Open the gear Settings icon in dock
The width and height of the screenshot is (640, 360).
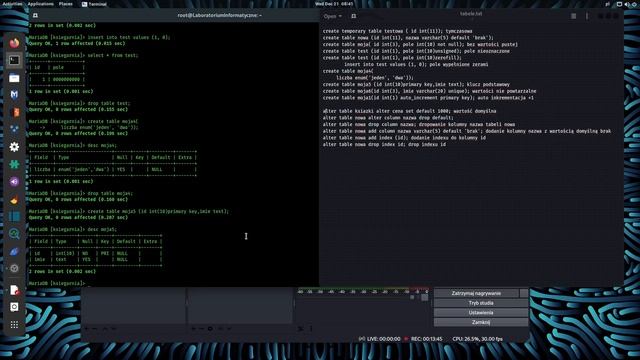14,147
